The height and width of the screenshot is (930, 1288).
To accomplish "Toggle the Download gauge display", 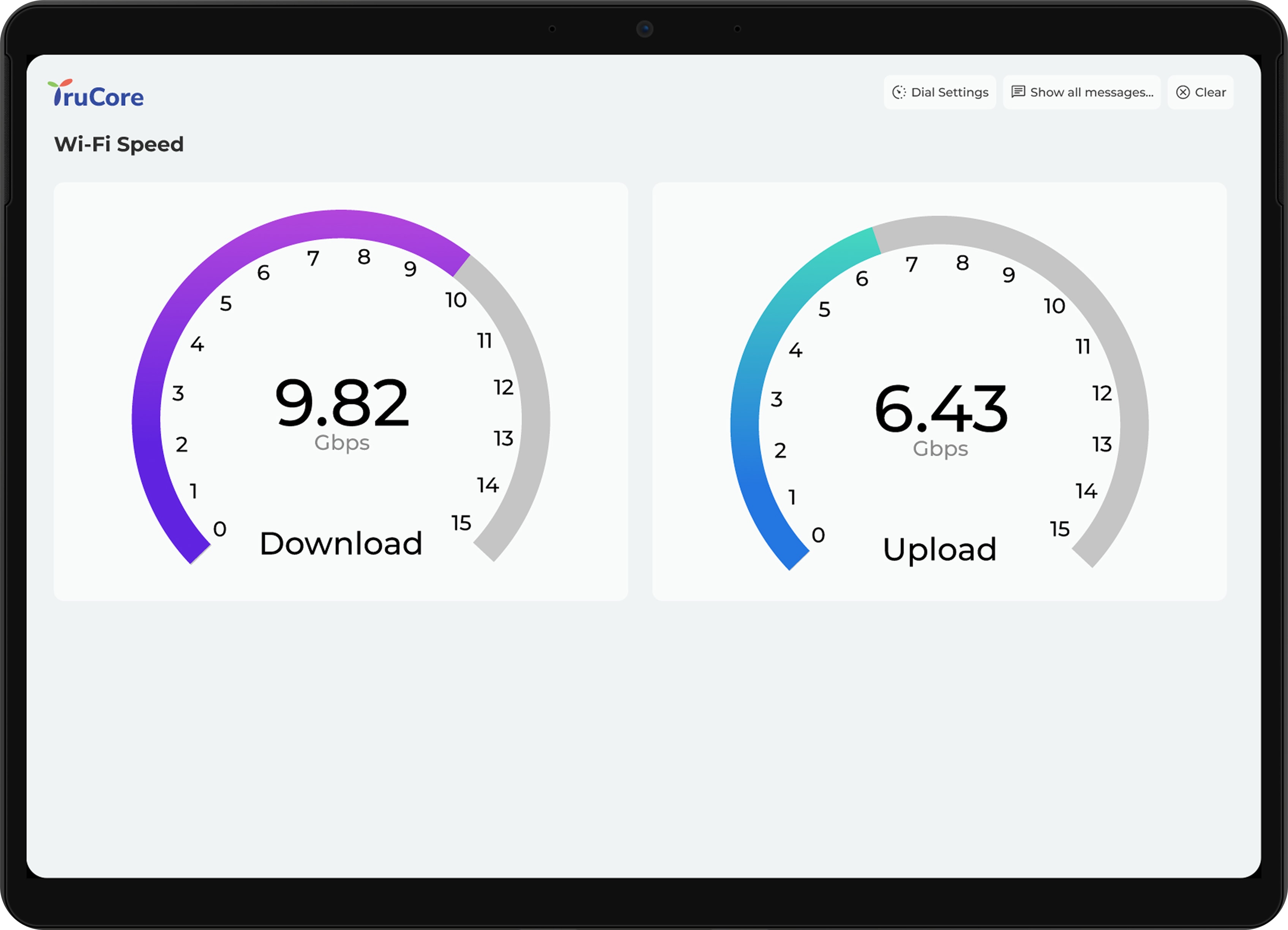I will click(341, 544).
